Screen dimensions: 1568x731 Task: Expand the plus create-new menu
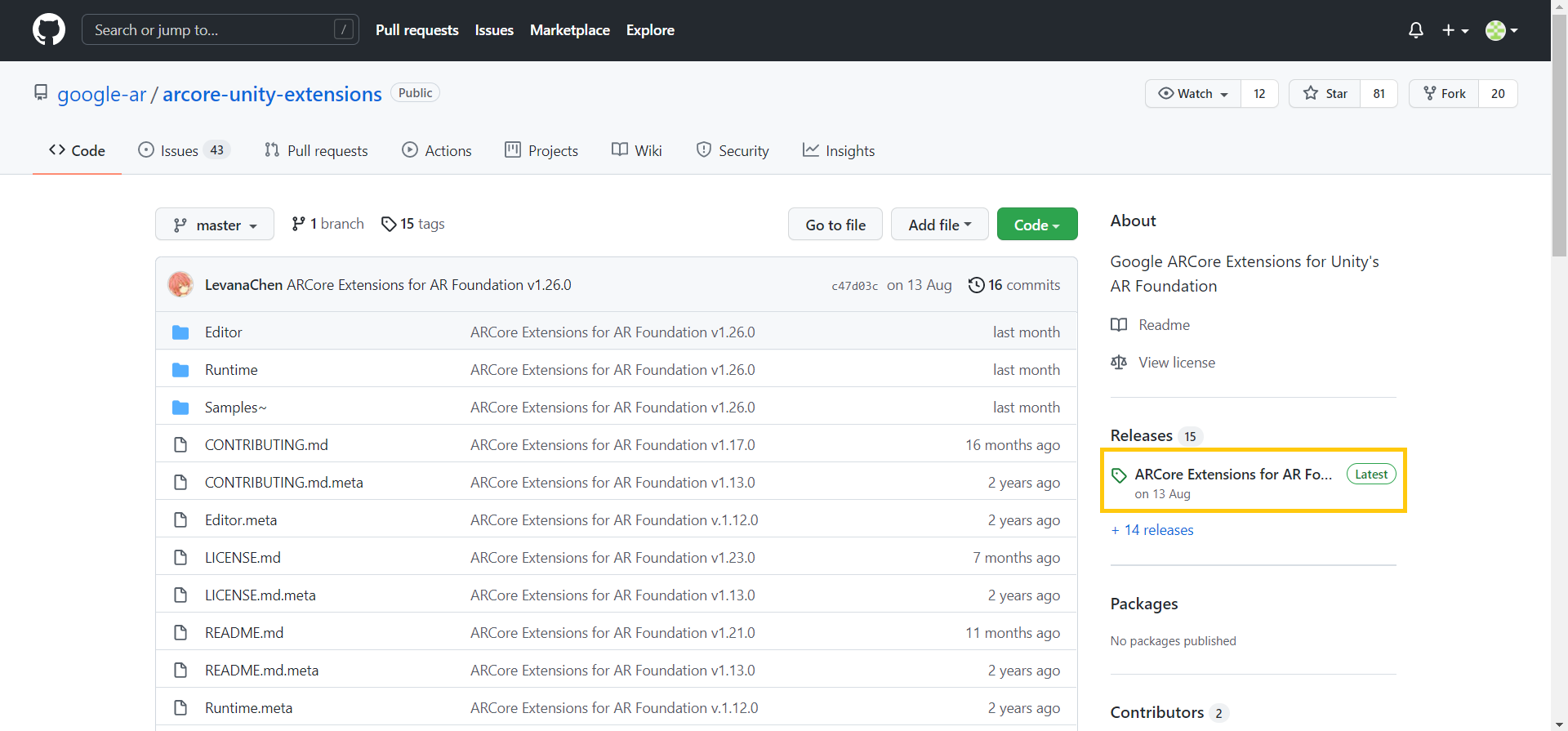pyautogui.click(x=1454, y=30)
